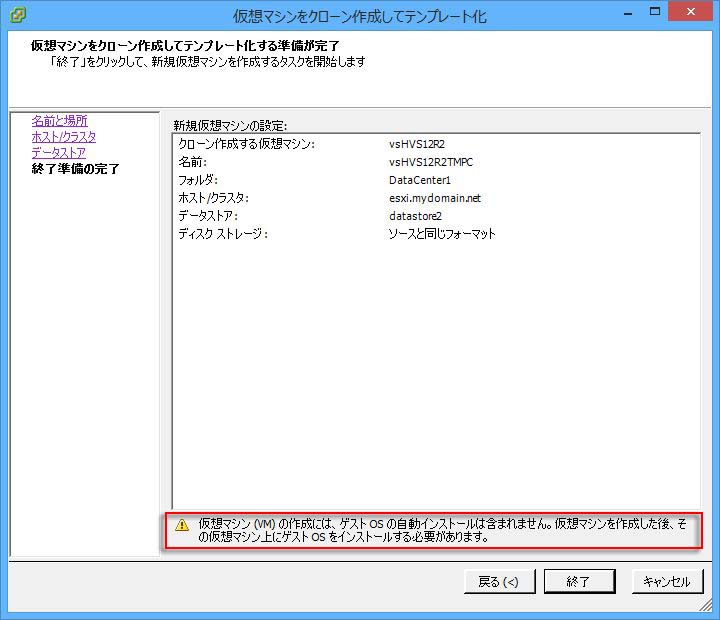Click the 戻る (<) button
This screenshot has height=620, width=720.
coord(500,581)
